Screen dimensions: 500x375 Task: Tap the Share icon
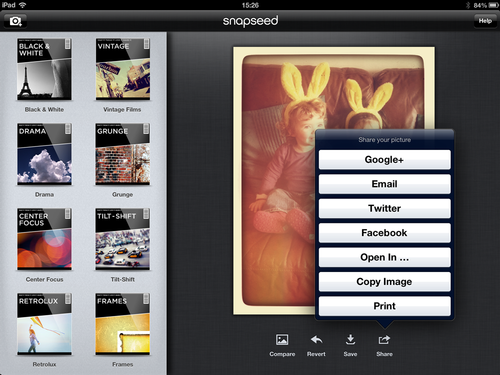(x=384, y=340)
